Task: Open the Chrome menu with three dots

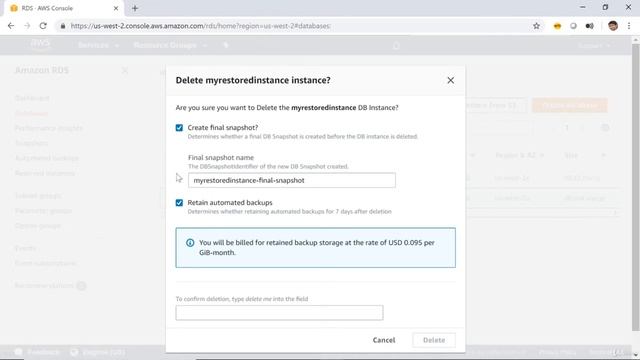Action: (629, 26)
